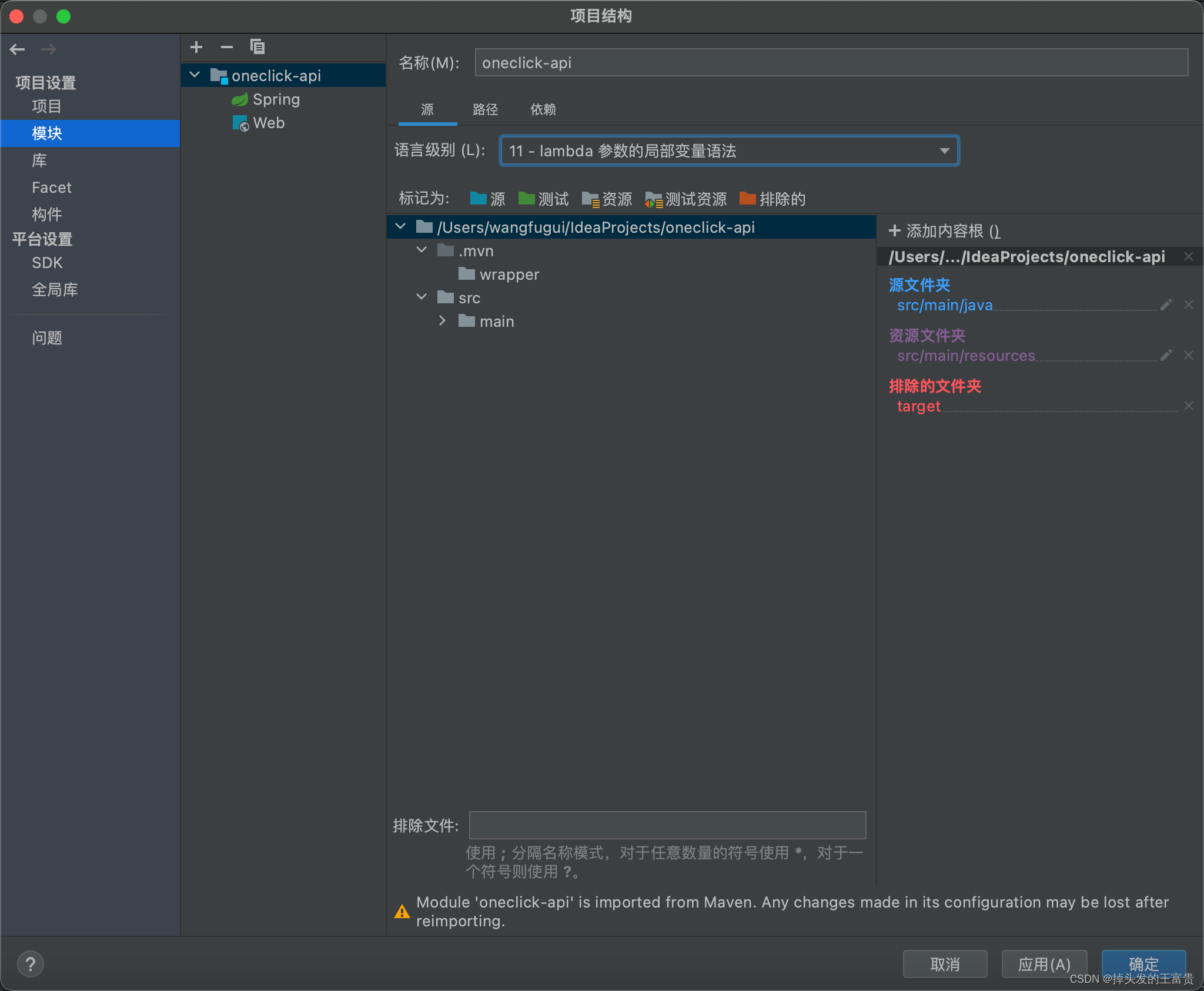
Task: Expand the main folder node
Action: [x=443, y=321]
